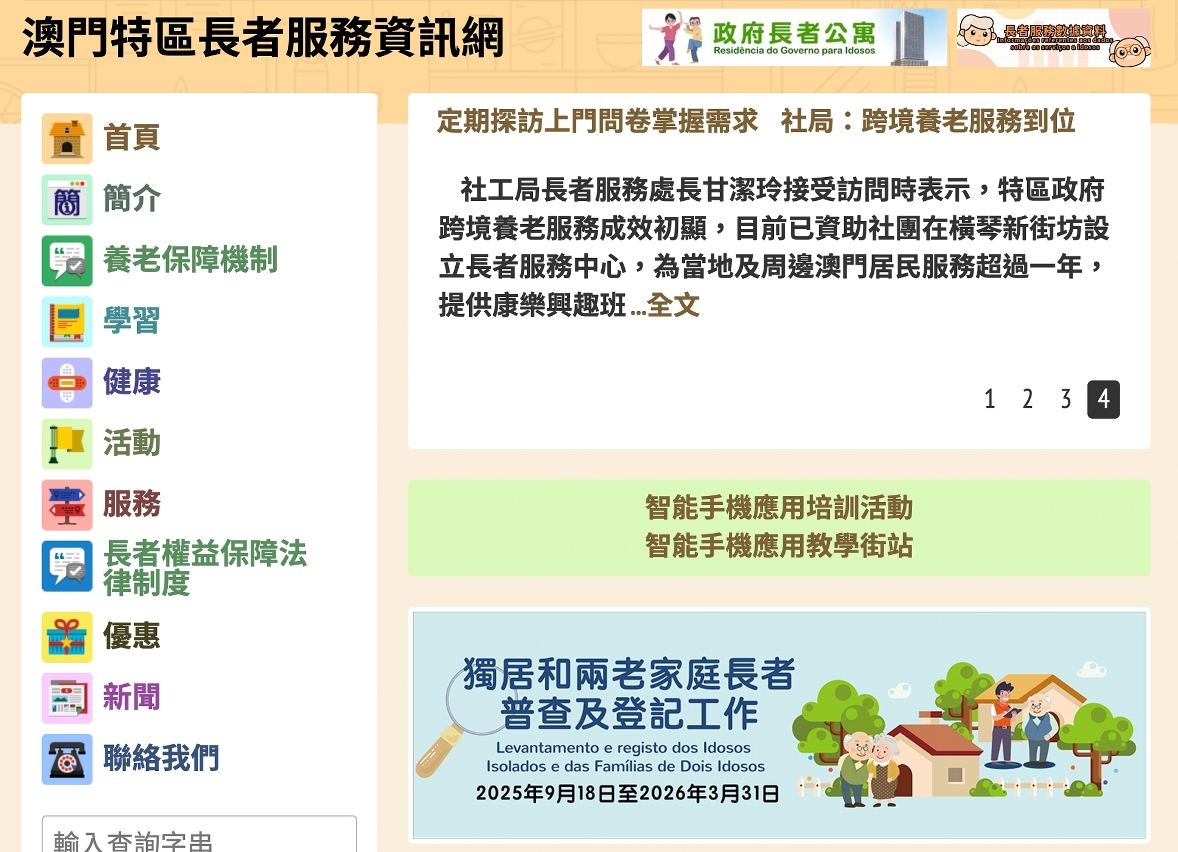Screen dimensions: 1178x852
Task: Open the 智能手機應用教學街站 link
Action: pyautogui.click(x=778, y=546)
